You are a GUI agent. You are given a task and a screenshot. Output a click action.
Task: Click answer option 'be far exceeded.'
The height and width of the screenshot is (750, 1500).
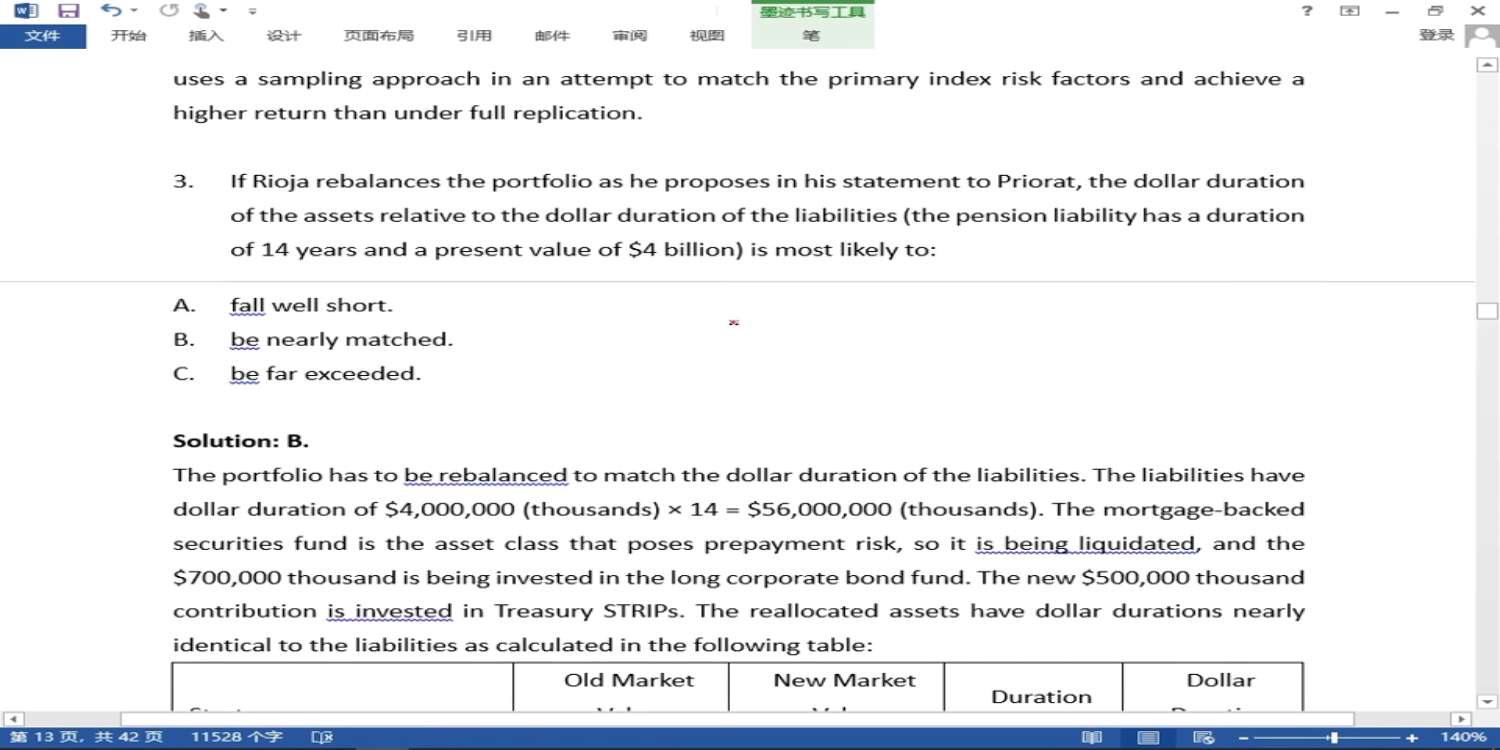[325, 374]
